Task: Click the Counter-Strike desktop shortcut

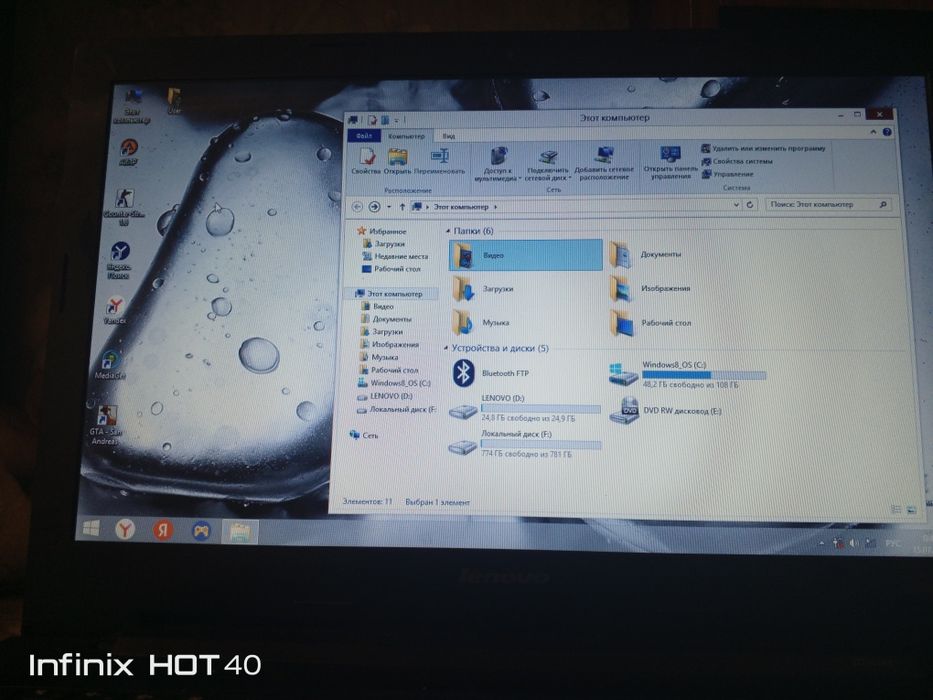Action: tap(124, 207)
